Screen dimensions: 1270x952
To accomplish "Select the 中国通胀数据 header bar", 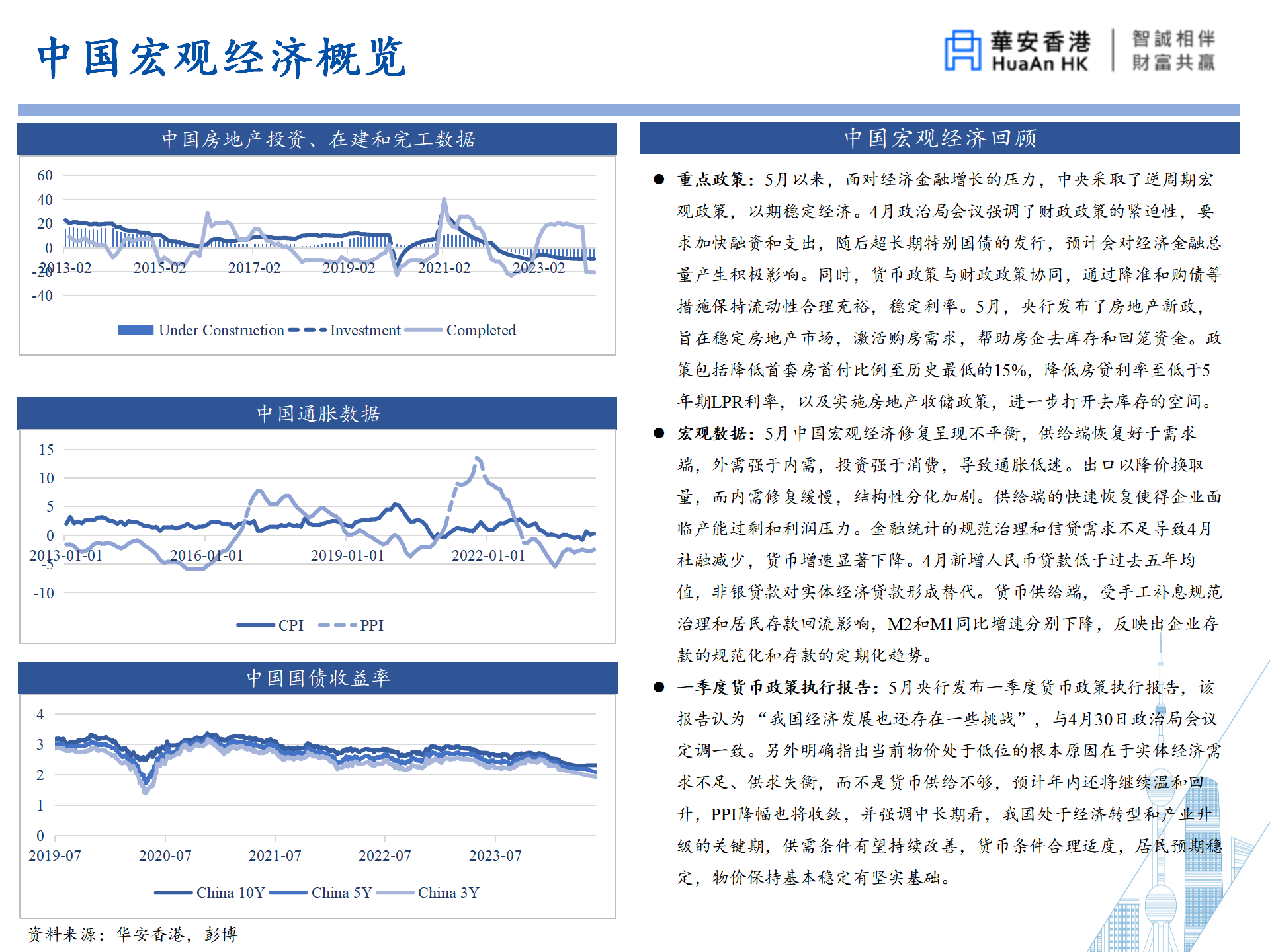I will click(317, 413).
